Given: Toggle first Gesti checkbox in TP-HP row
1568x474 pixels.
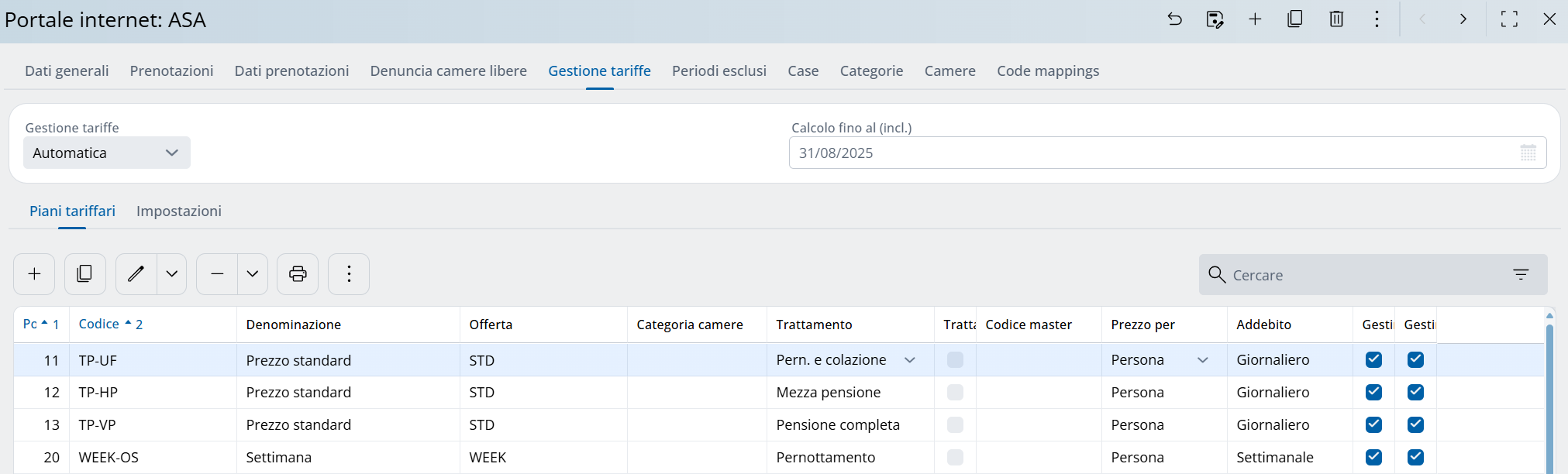Looking at the screenshot, I should click(1373, 392).
